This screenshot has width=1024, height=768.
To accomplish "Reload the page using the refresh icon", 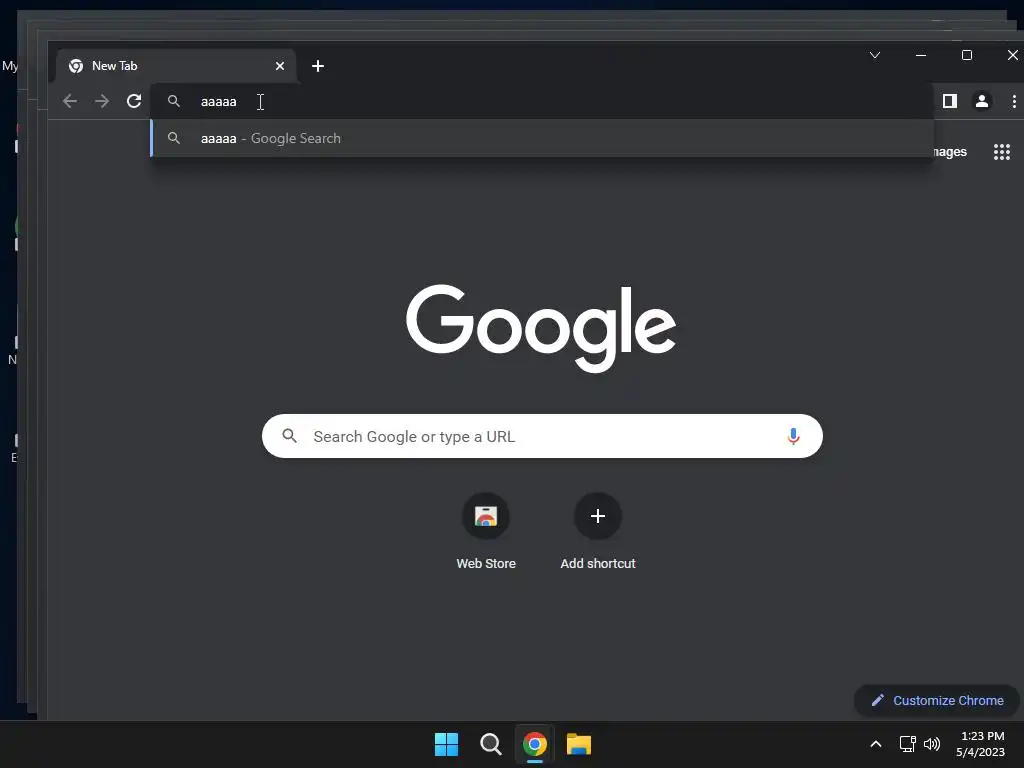I will pos(134,101).
